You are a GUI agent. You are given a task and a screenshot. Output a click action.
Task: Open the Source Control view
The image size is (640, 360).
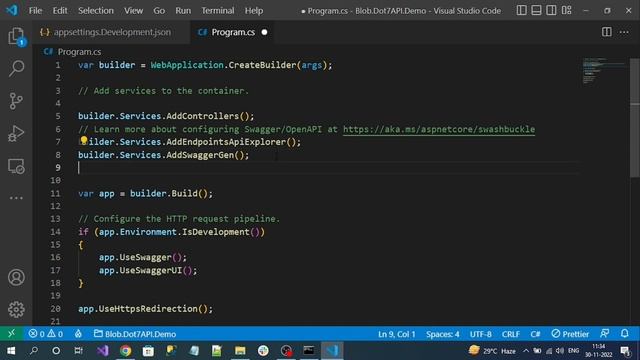16,101
